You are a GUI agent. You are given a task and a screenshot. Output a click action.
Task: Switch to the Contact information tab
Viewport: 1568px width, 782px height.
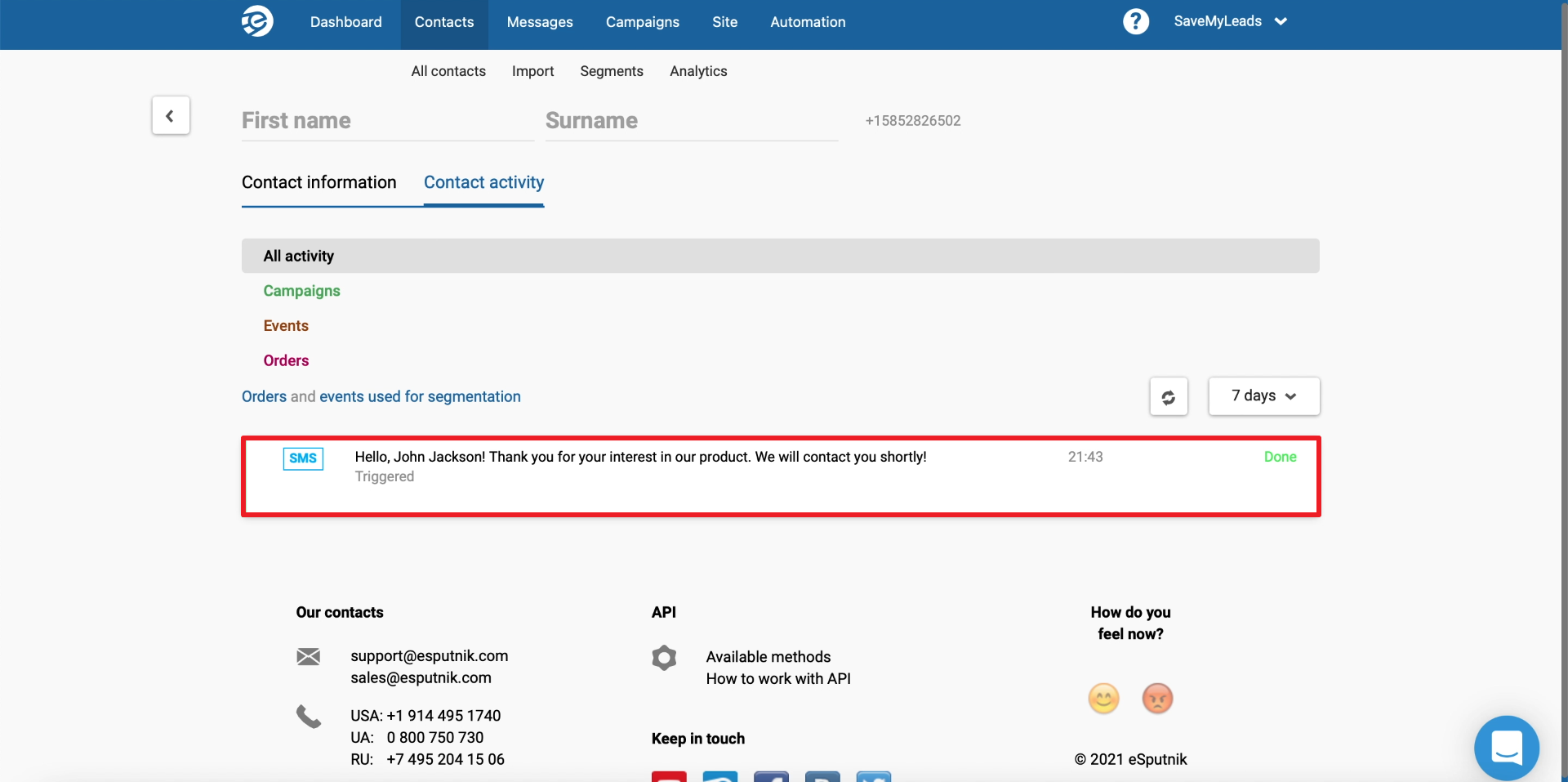(319, 182)
